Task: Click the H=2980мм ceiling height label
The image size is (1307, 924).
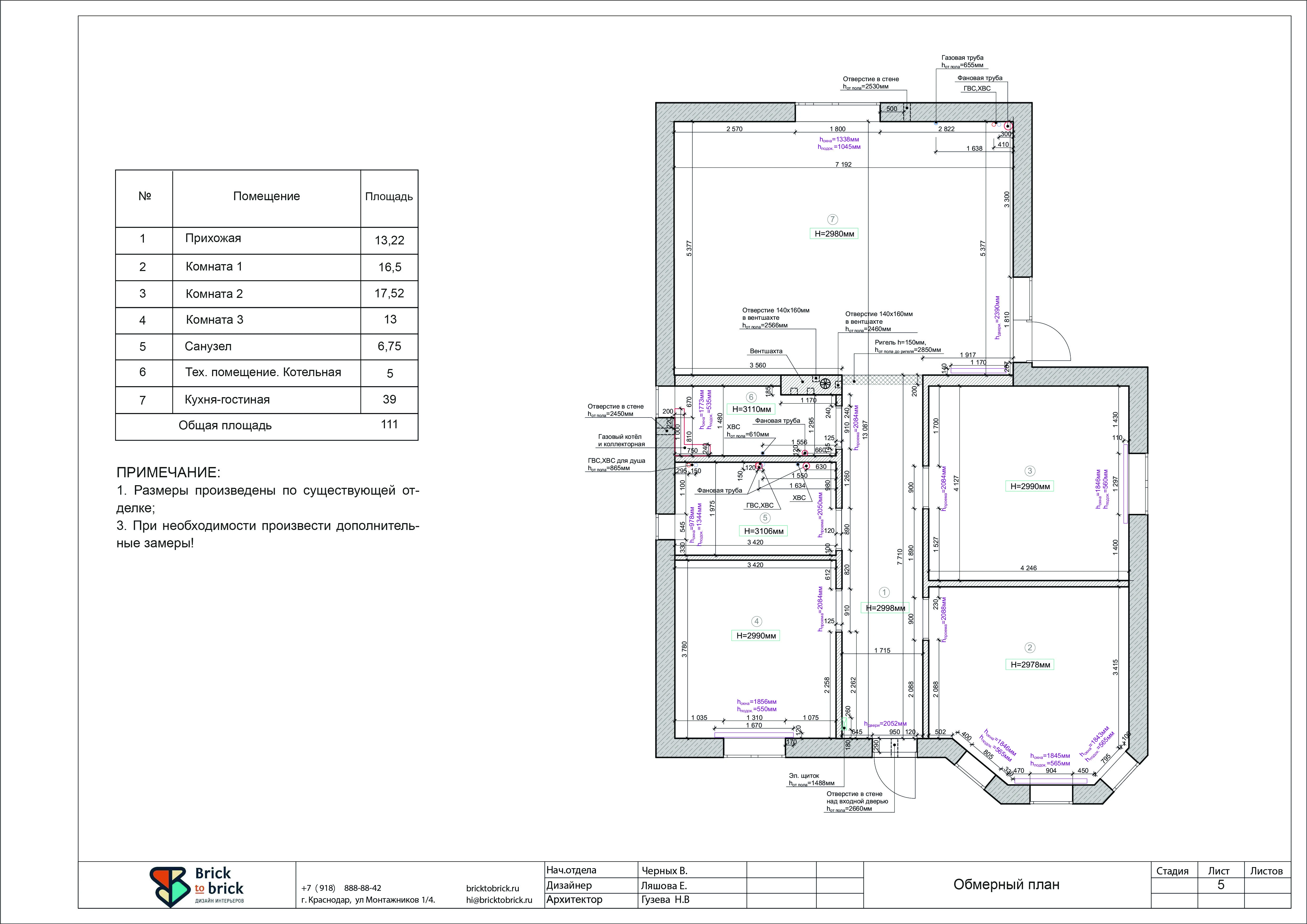Action: (834, 234)
